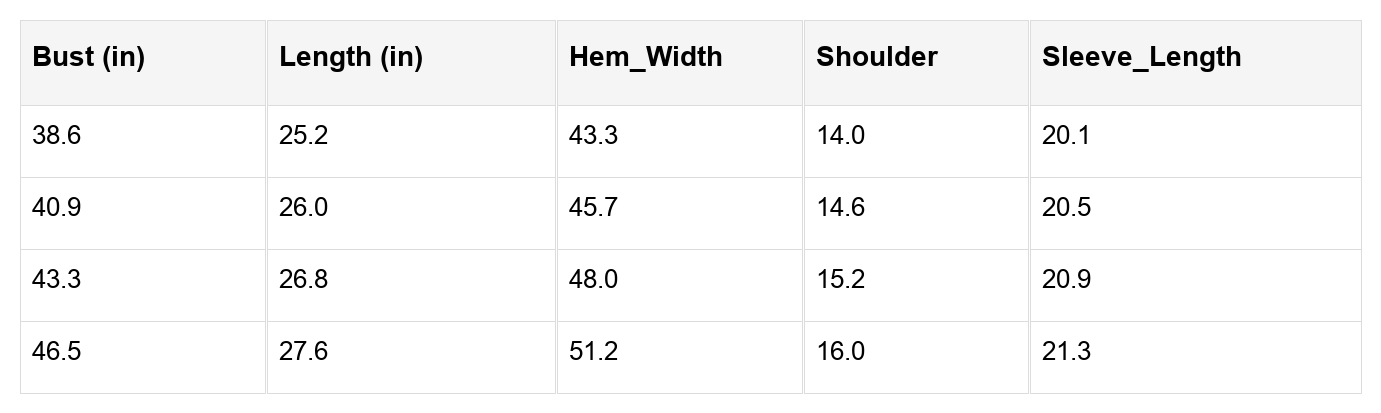Click the shoulder value 14.0

tap(841, 136)
